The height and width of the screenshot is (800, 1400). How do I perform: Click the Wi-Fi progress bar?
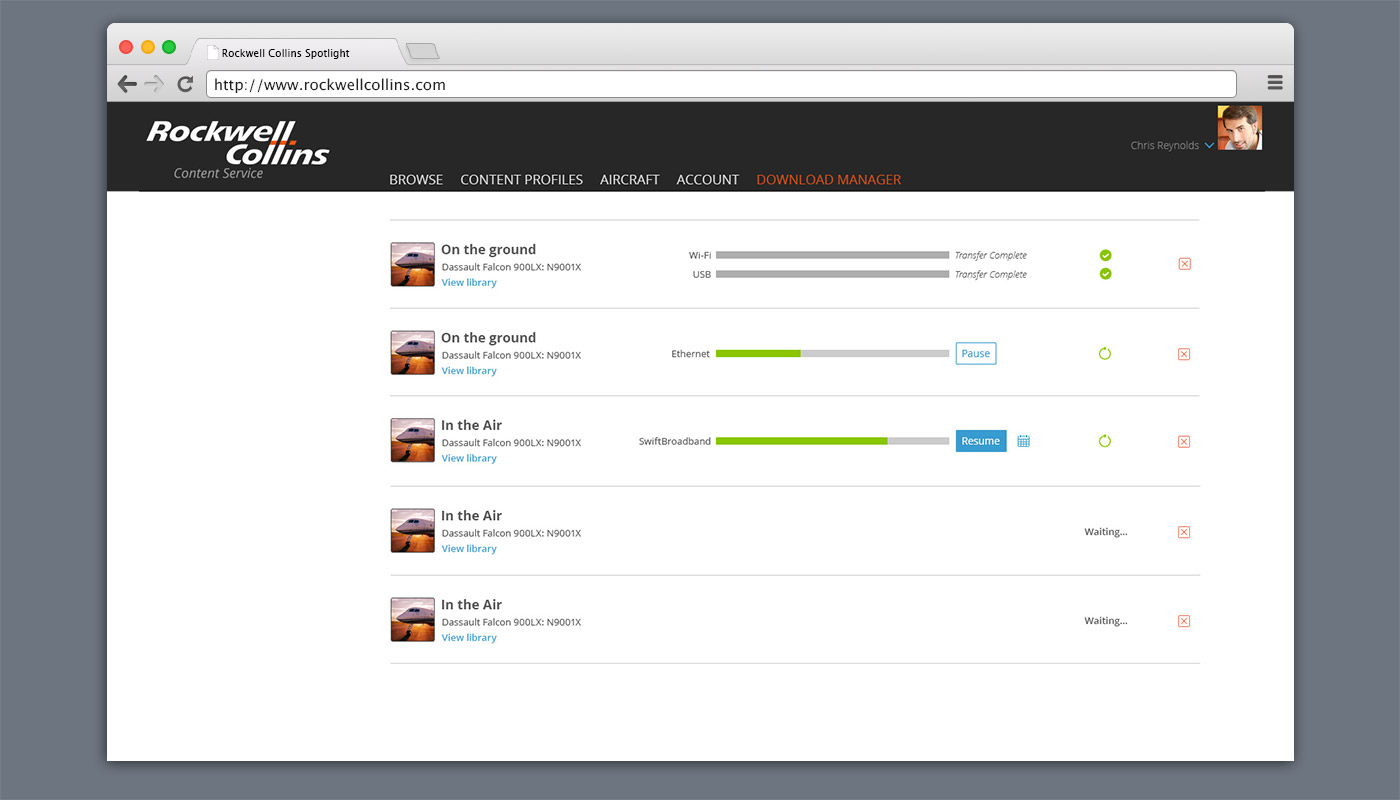832,255
